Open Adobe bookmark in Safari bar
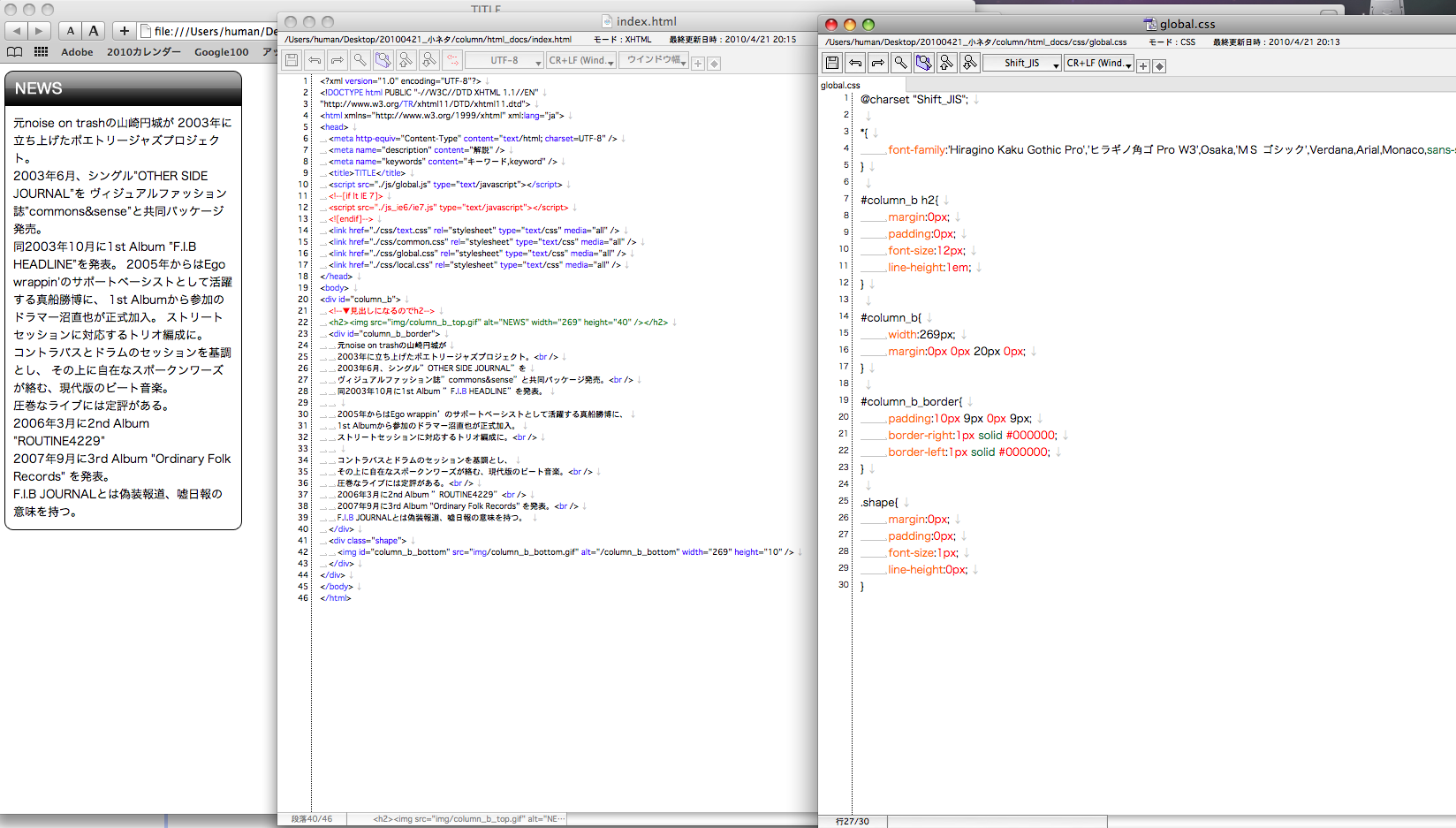The height and width of the screenshot is (828, 1456). (77, 52)
